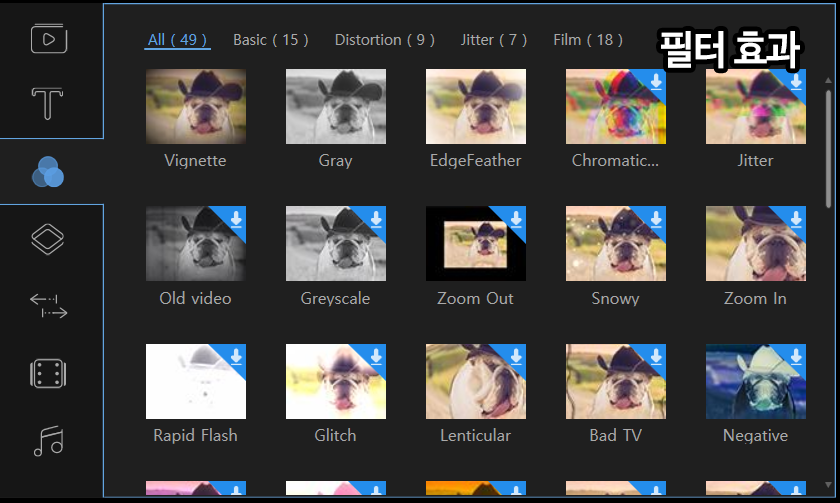
Task: Download the Rapid Flash filter via its arrow badge
Action: click(236, 356)
